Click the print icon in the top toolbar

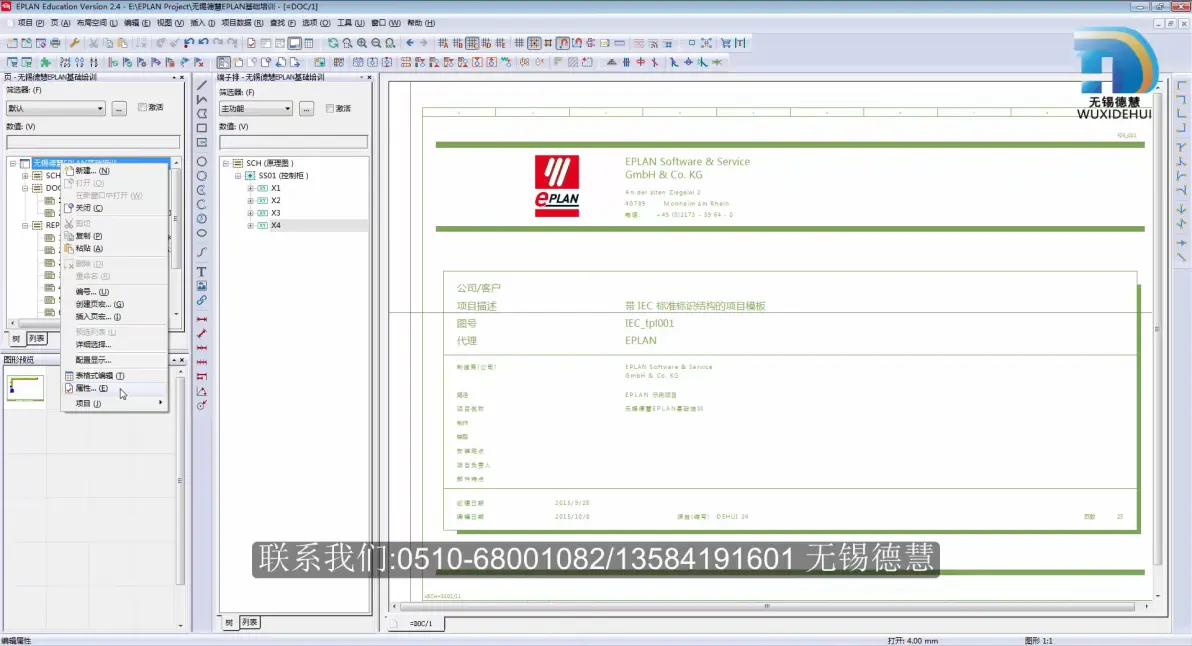click(55, 43)
